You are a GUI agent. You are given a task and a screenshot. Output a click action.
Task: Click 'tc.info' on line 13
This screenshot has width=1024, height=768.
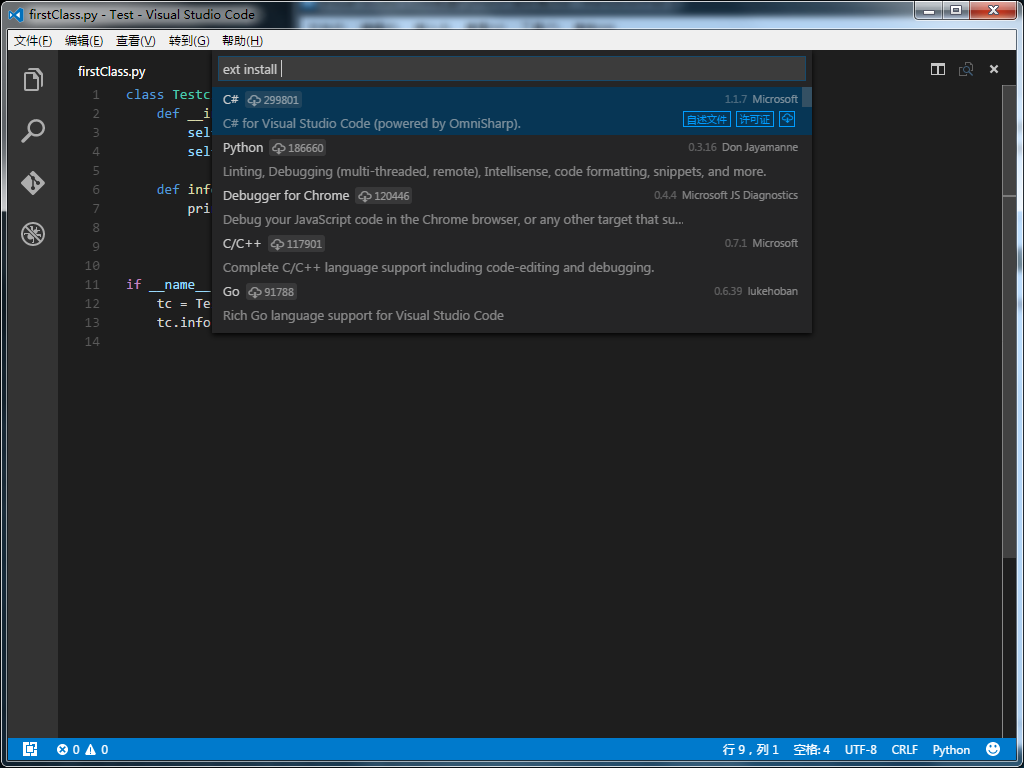(x=184, y=323)
